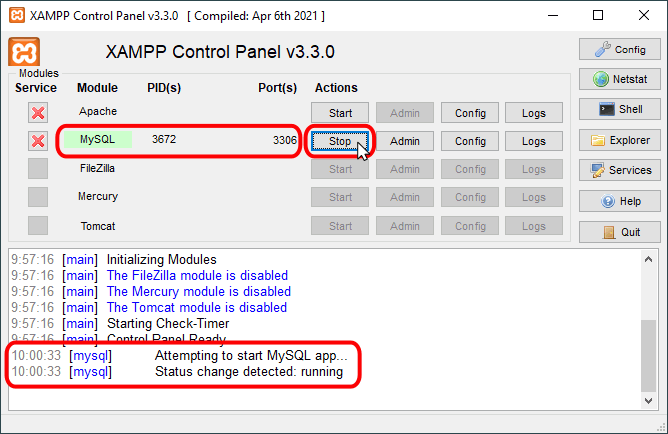Close the XAMPP Control Panel window
Image resolution: width=668 pixels, height=434 pixels.
(644, 16)
